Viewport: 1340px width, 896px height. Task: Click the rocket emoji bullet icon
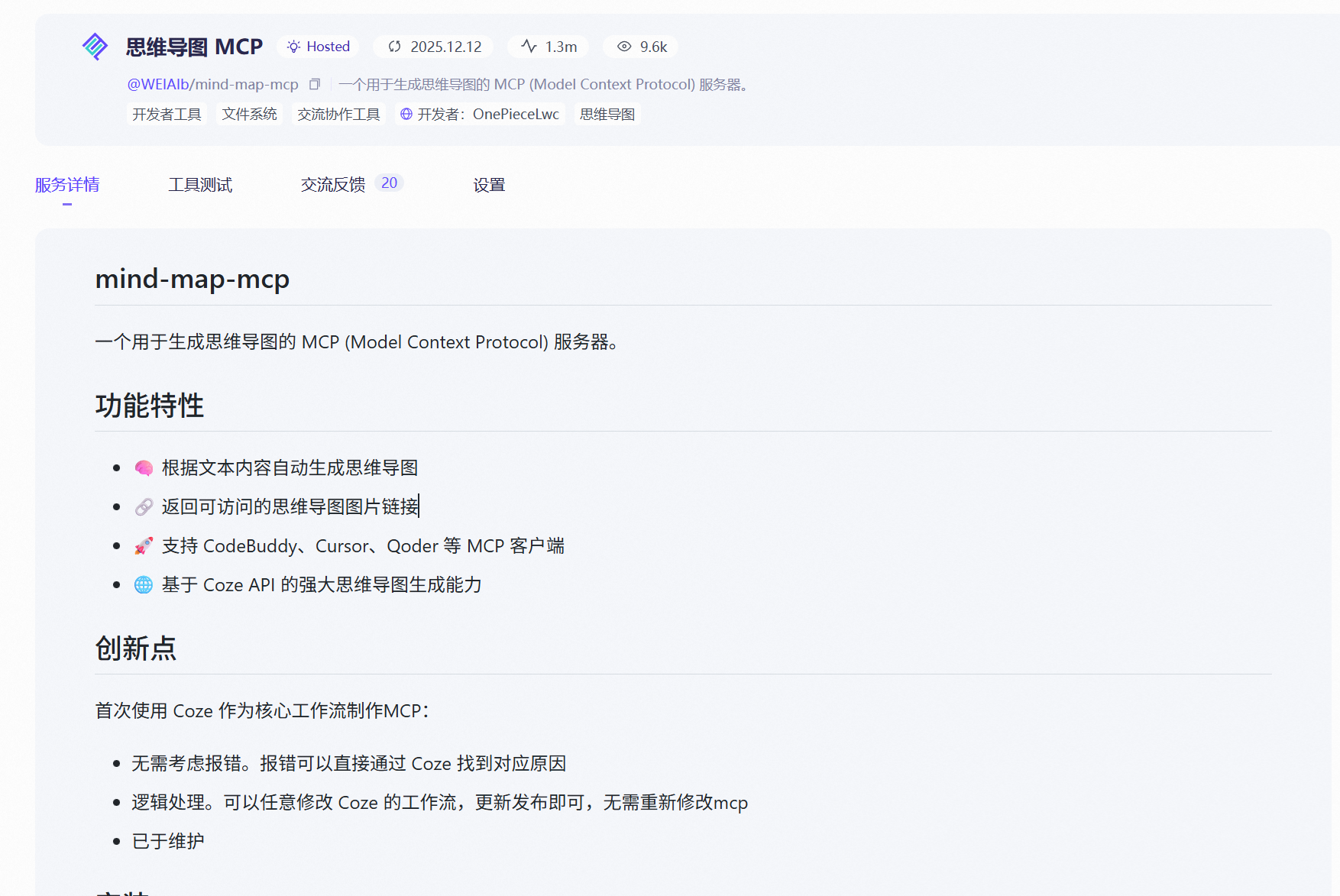(144, 545)
